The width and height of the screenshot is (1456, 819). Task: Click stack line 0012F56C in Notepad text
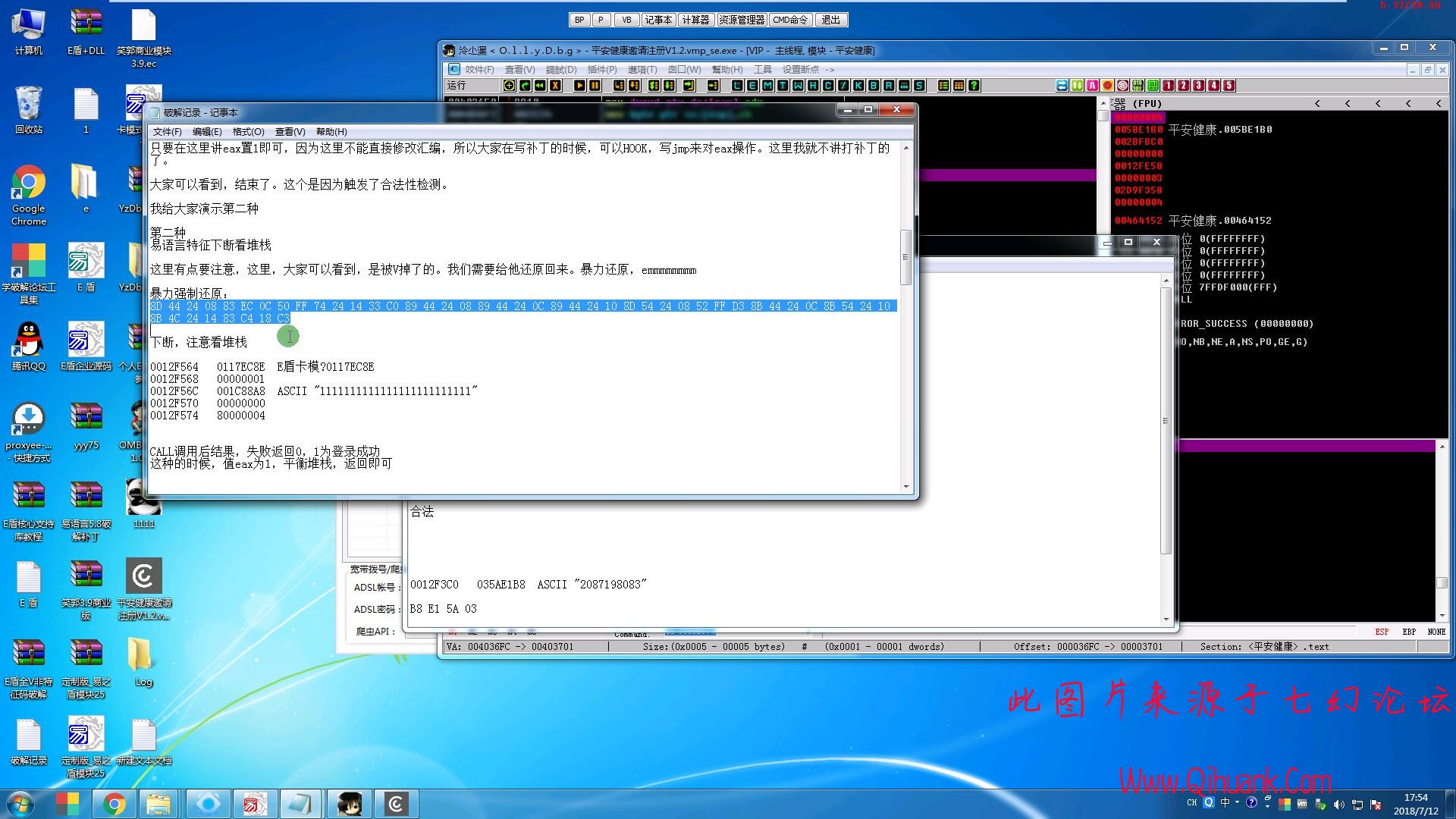click(314, 391)
